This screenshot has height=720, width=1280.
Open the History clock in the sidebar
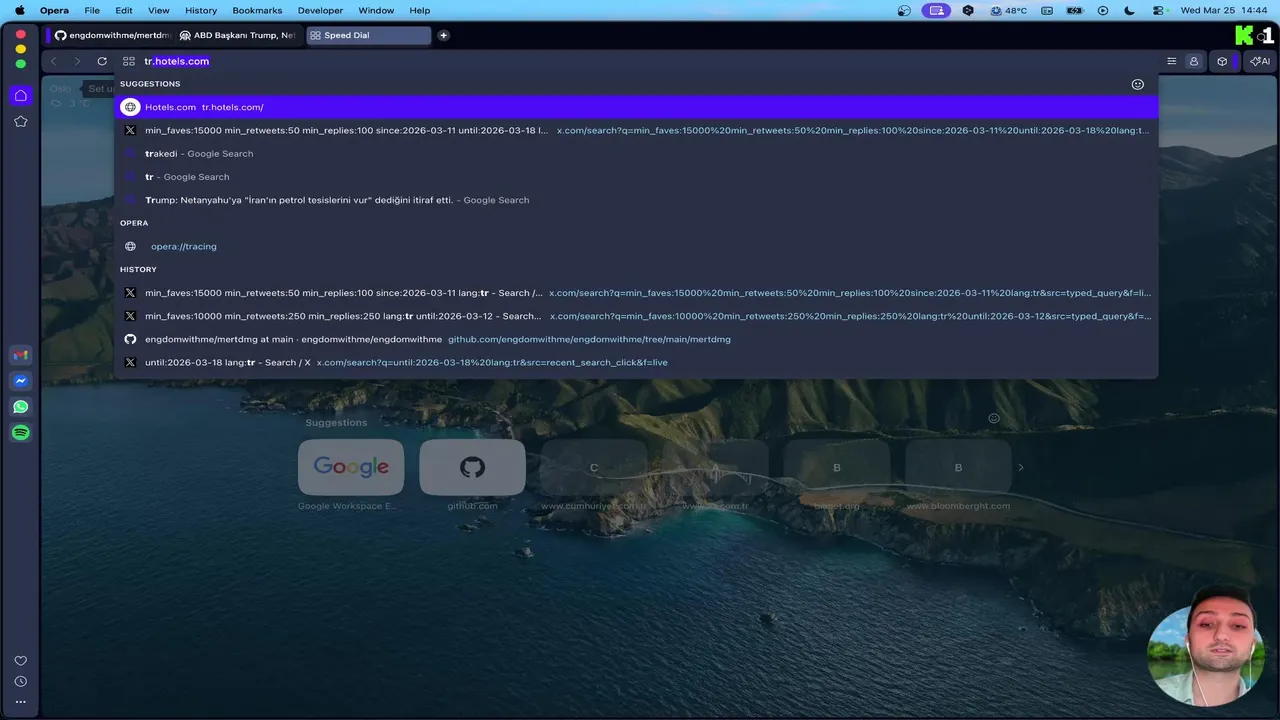[20, 681]
